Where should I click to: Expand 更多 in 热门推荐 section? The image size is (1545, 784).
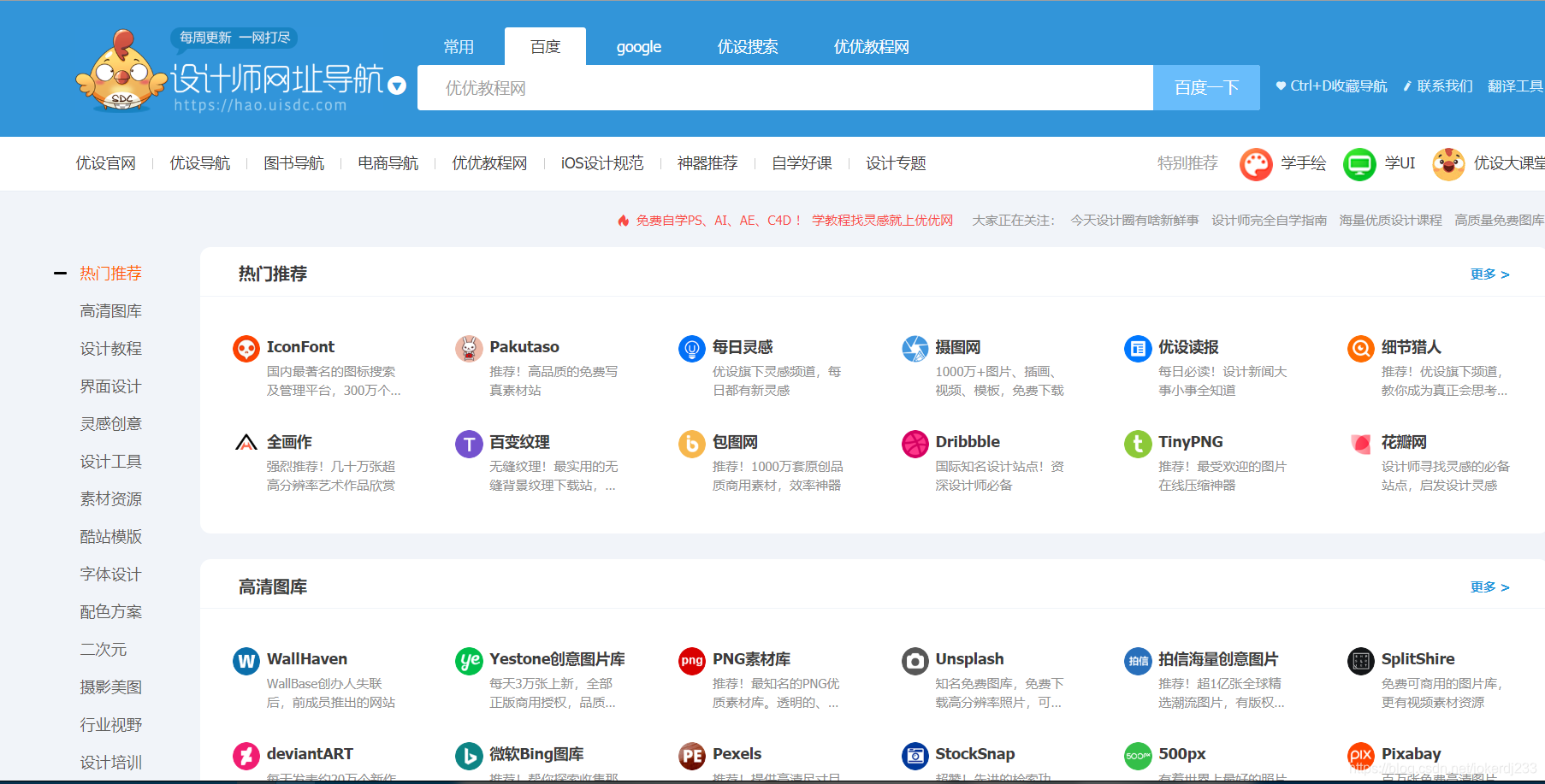1489,274
